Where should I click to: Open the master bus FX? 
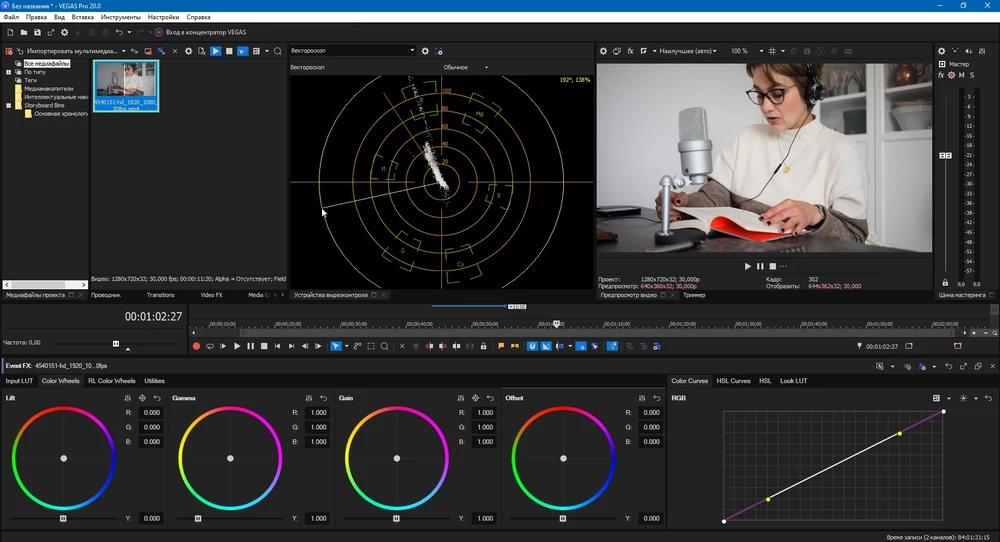(941, 75)
